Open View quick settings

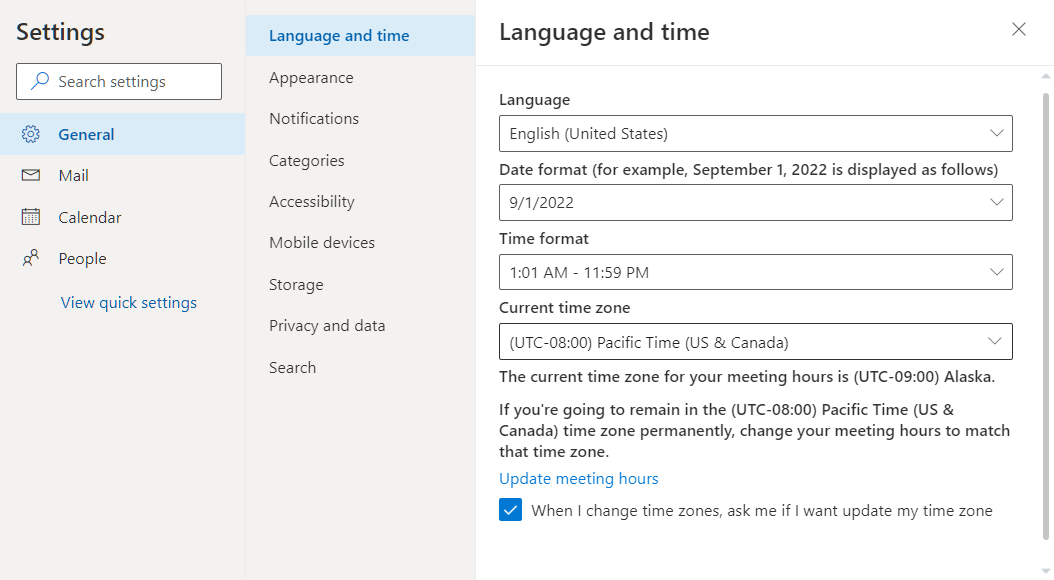point(128,302)
